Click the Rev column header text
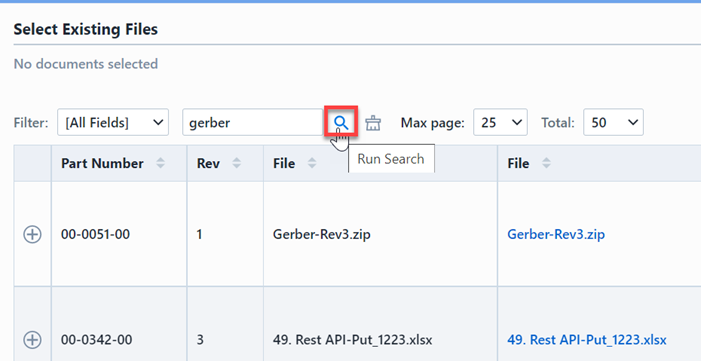The height and width of the screenshot is (361, 701). [x=208, y=164]
